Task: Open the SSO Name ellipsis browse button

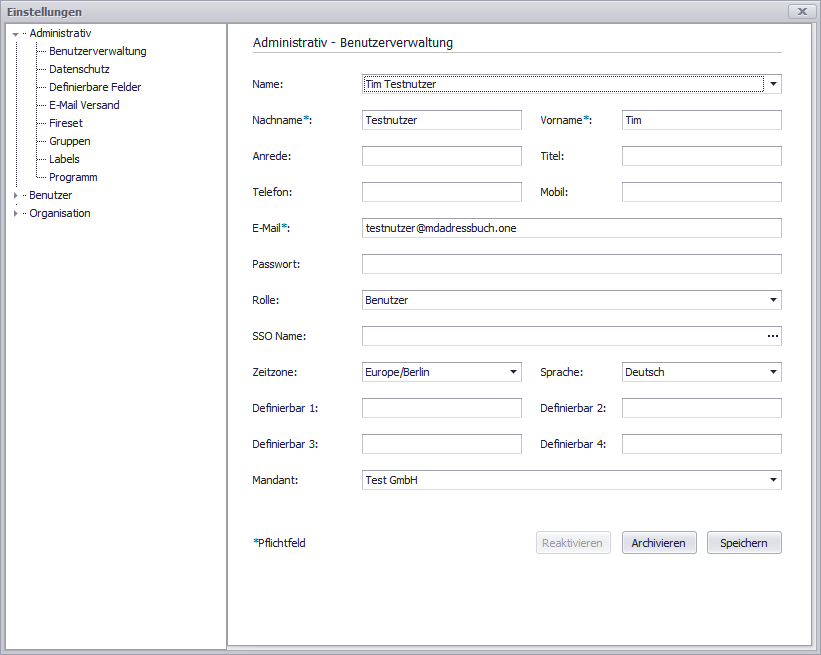Action: (772, 336)
